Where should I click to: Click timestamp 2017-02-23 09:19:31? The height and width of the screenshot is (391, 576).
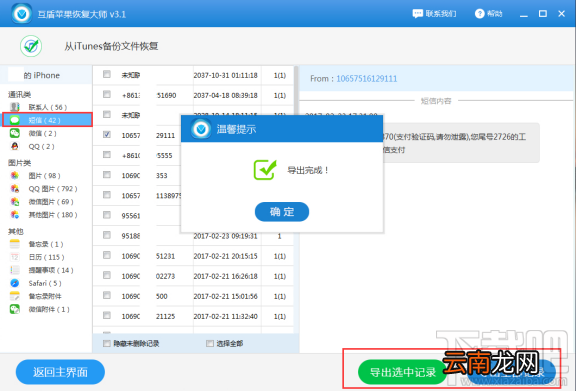[225, 236]
